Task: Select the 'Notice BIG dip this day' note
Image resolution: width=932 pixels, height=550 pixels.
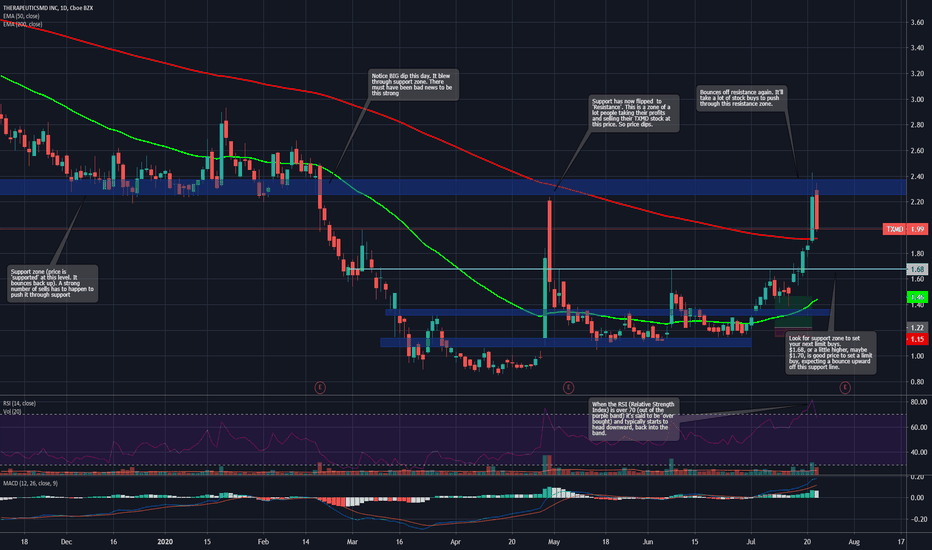Action: point(413,84)
